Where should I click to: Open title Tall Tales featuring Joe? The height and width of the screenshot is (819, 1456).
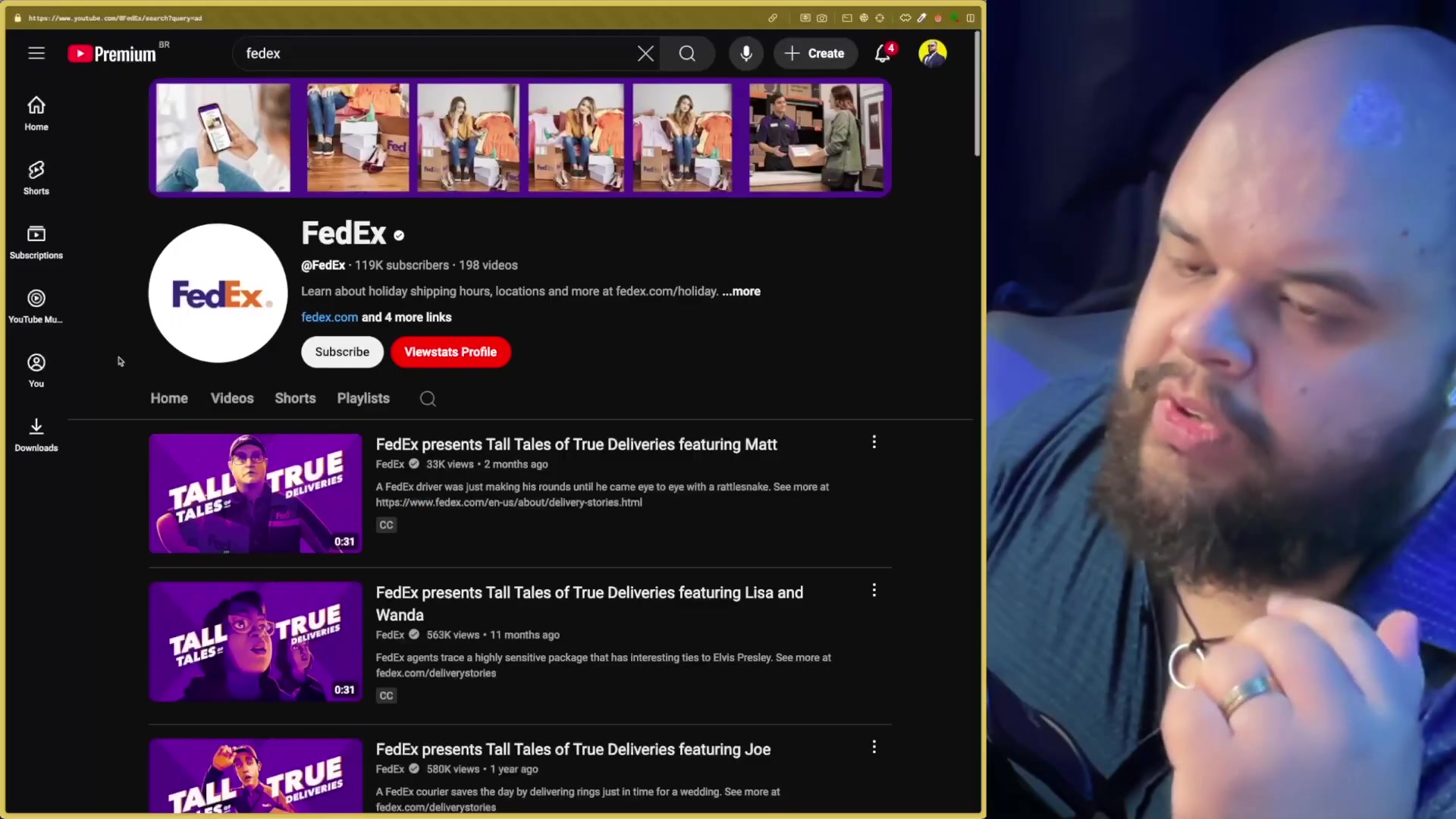tap(573, 749)
